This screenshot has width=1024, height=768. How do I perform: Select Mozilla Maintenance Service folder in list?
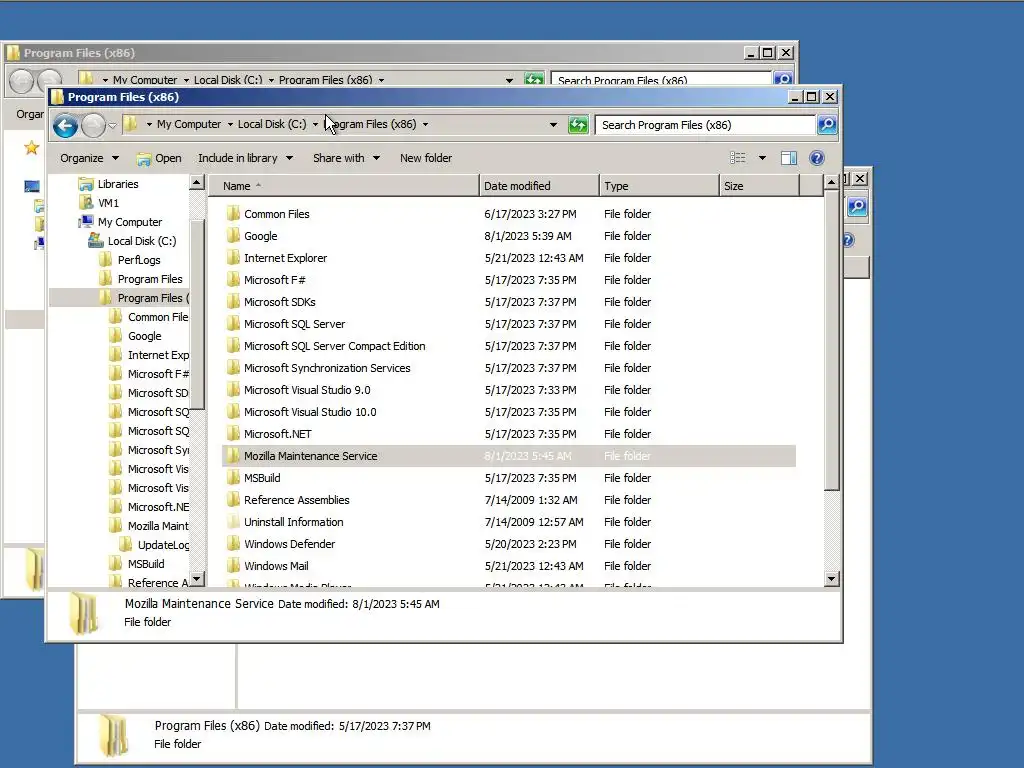pos(509,456)
